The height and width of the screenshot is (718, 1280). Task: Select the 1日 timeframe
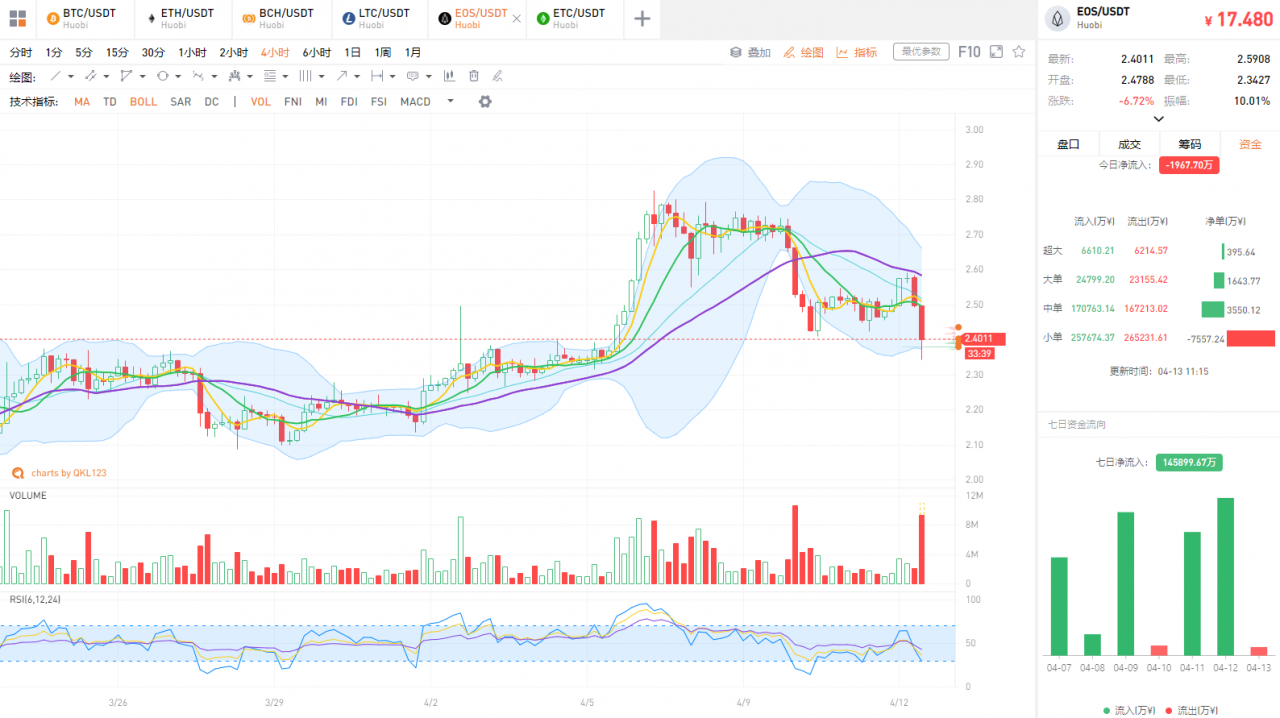[353, 52]
